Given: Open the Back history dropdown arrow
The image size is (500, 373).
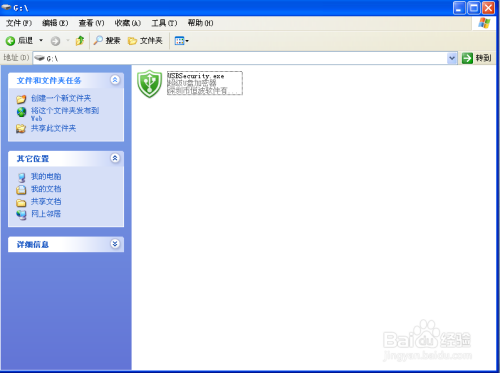Looking at the screenshot, I should coord(41,40).
